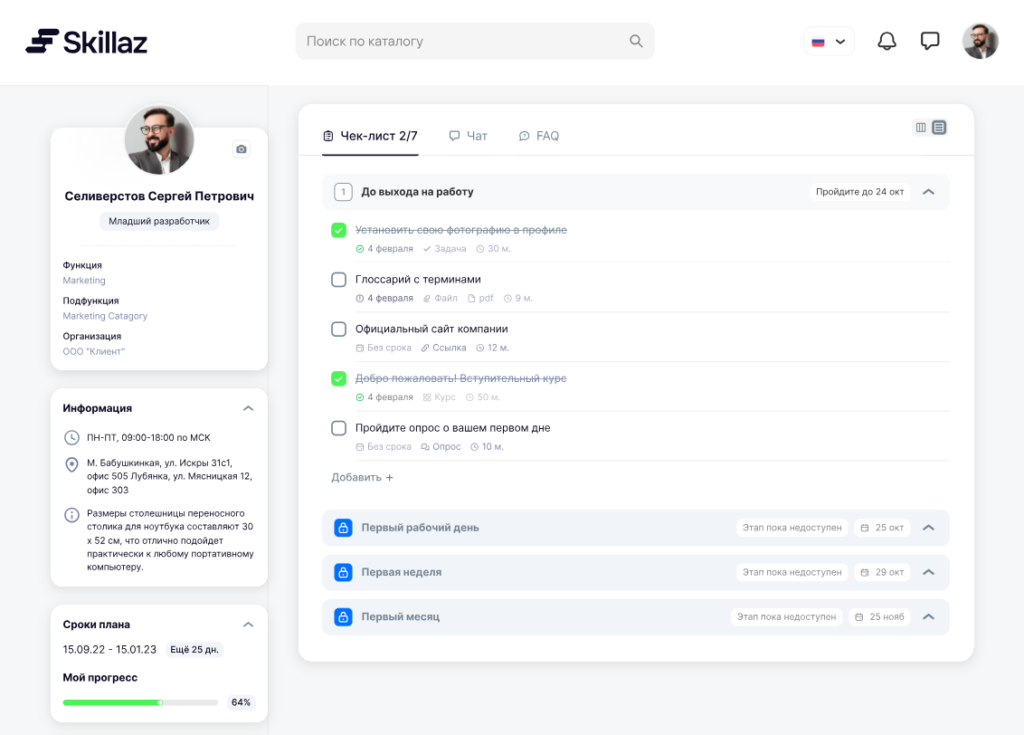1024x735 pixels.
Task: Click Добавить + to add item
Action: point(362,478)
